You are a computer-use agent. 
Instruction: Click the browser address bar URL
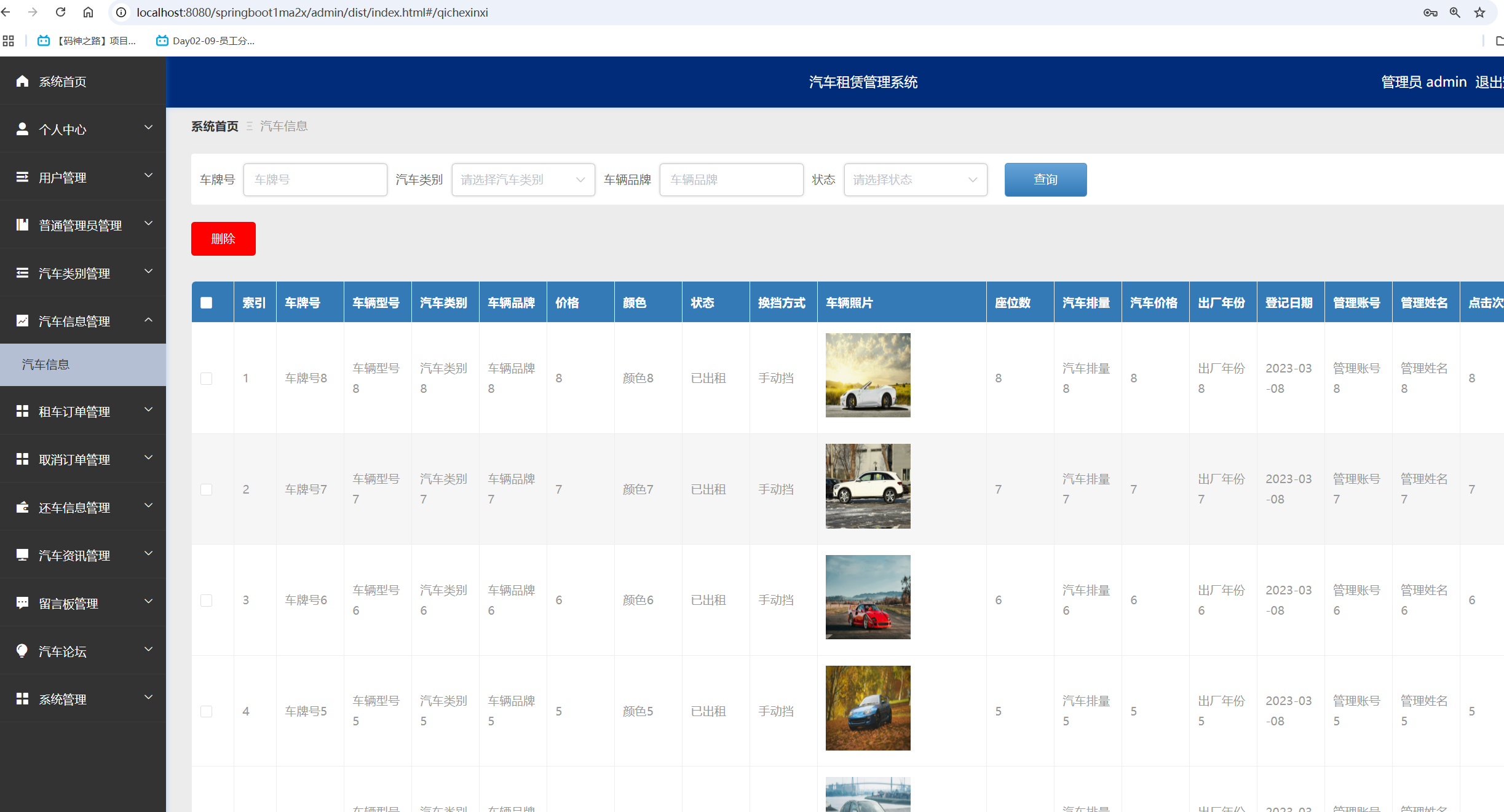pyautogui.click(x=312, y=12)
